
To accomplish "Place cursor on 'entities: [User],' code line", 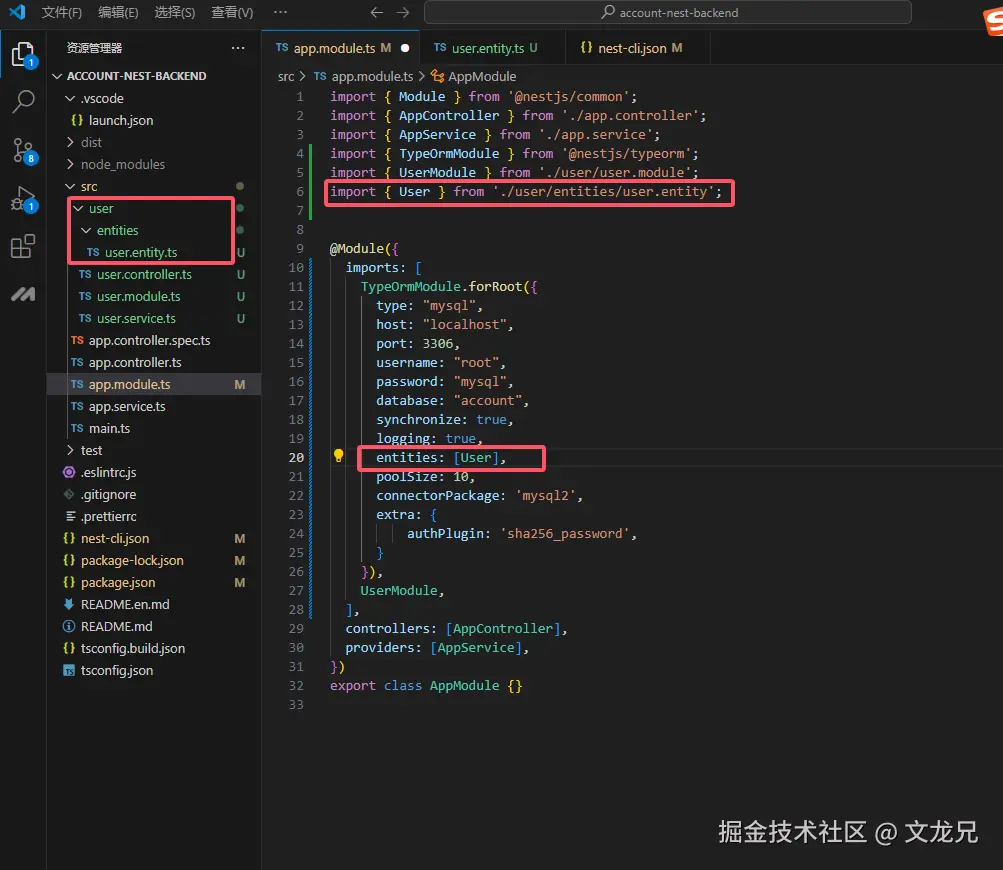I will click(441, 457).
